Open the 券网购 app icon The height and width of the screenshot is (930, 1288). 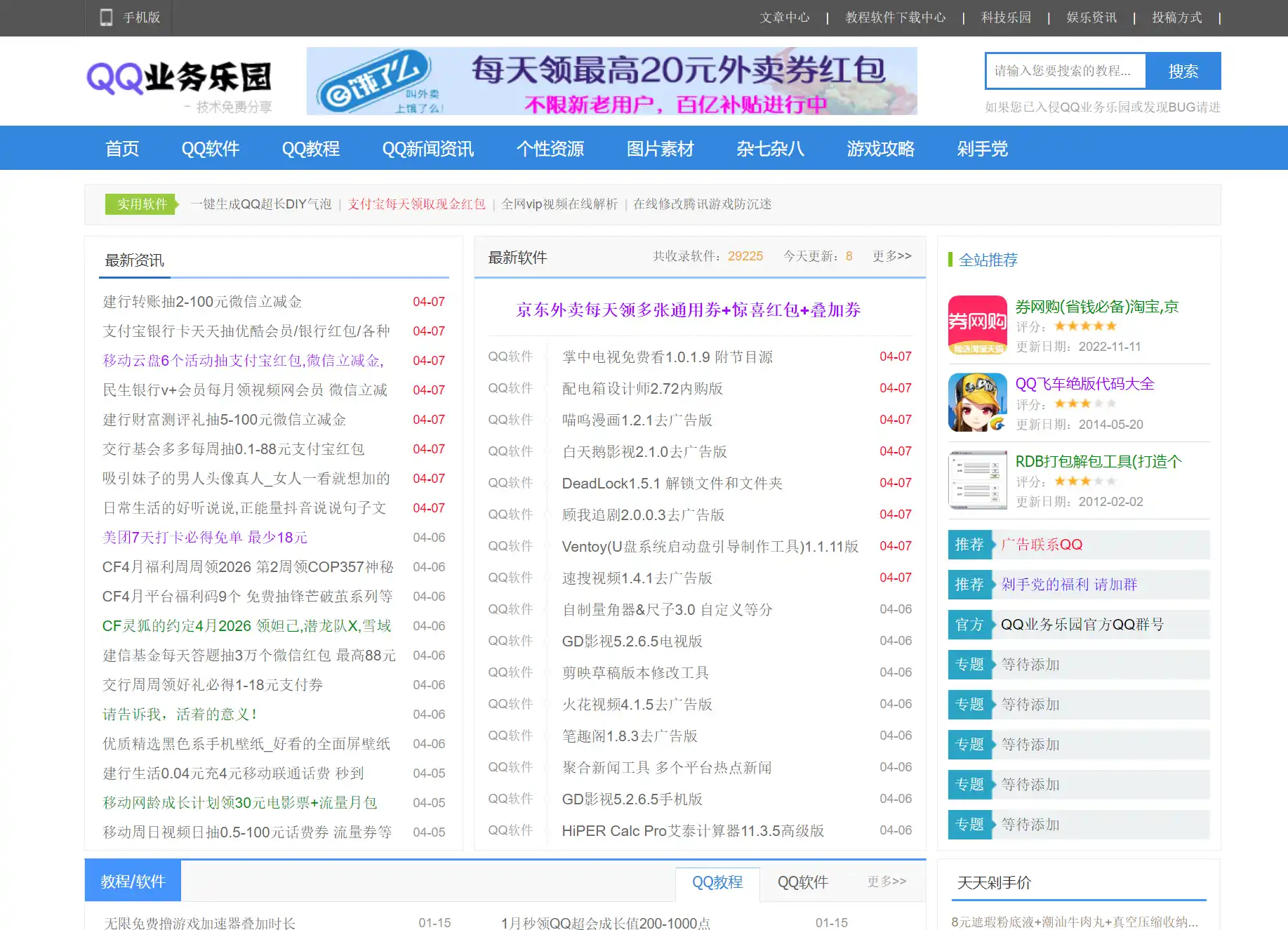click(x=977, y=325)
